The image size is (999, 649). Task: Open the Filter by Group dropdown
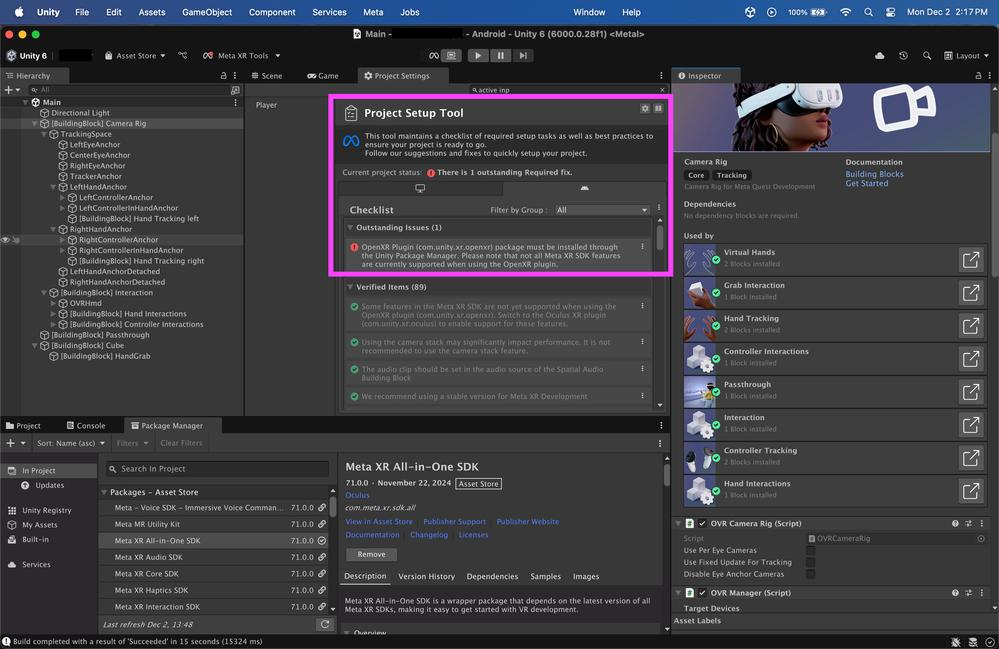601,210
